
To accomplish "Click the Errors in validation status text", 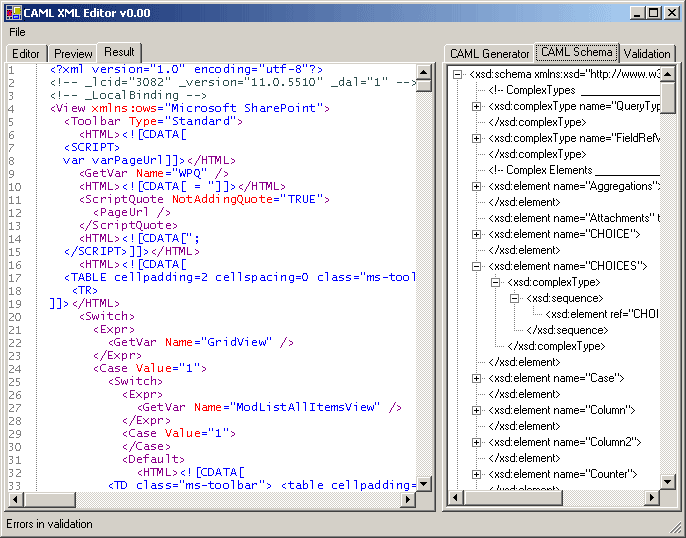I will tap(49, 524).
